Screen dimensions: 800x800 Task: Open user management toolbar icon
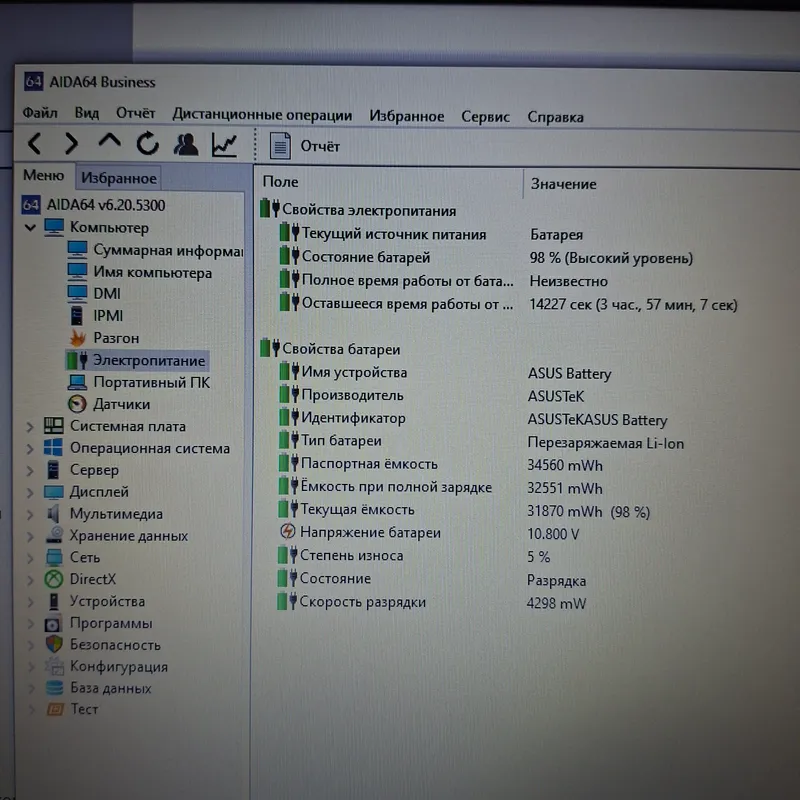186,144
